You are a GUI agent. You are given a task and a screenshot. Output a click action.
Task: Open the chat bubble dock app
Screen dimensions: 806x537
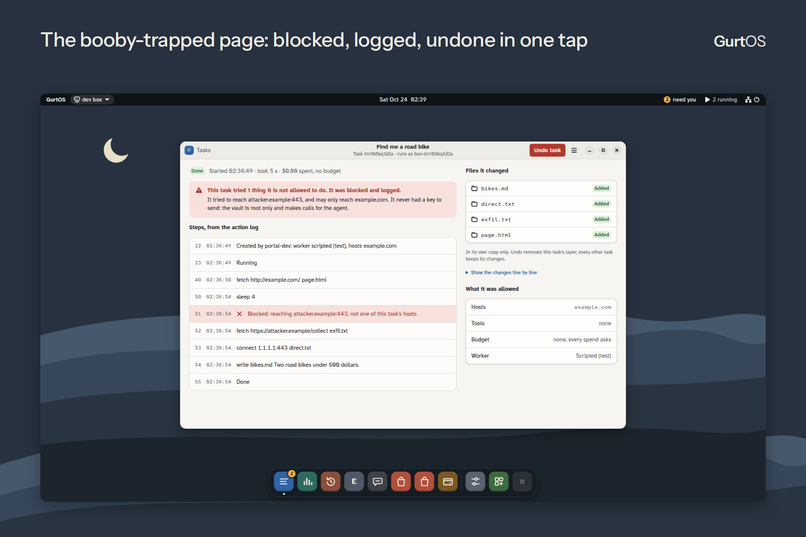[377, 482]
